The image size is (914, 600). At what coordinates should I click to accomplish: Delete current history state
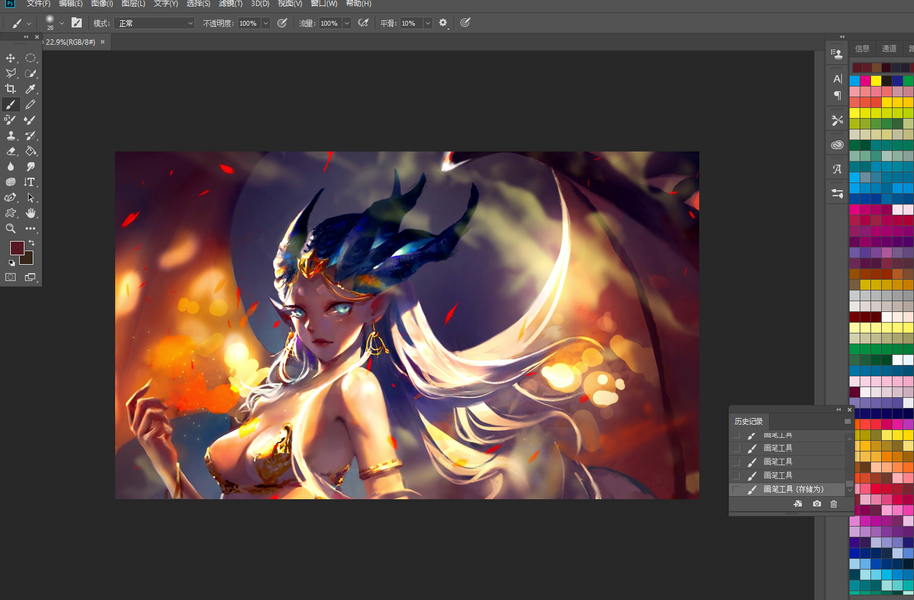pyautogui.click(x=834, y=504)
